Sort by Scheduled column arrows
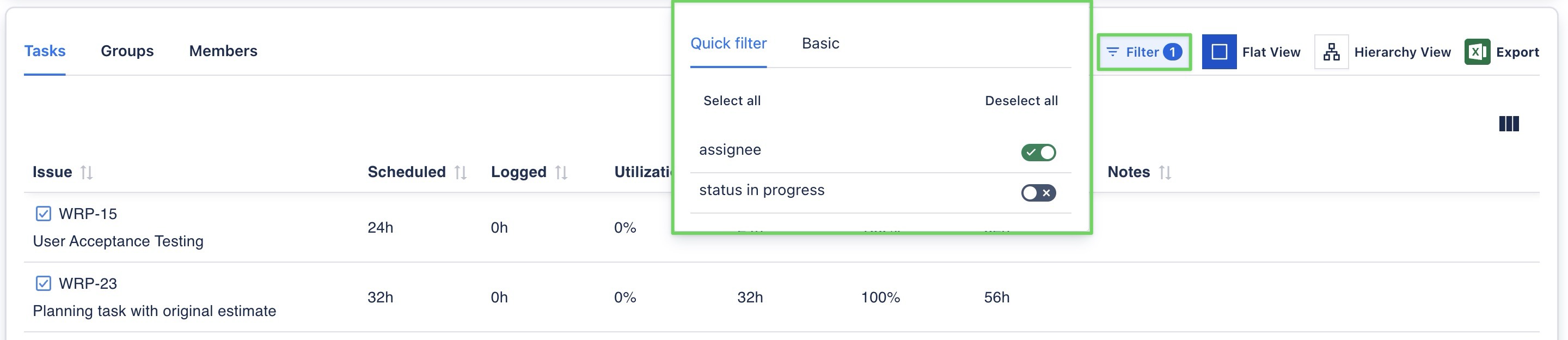 click(460, 172)
